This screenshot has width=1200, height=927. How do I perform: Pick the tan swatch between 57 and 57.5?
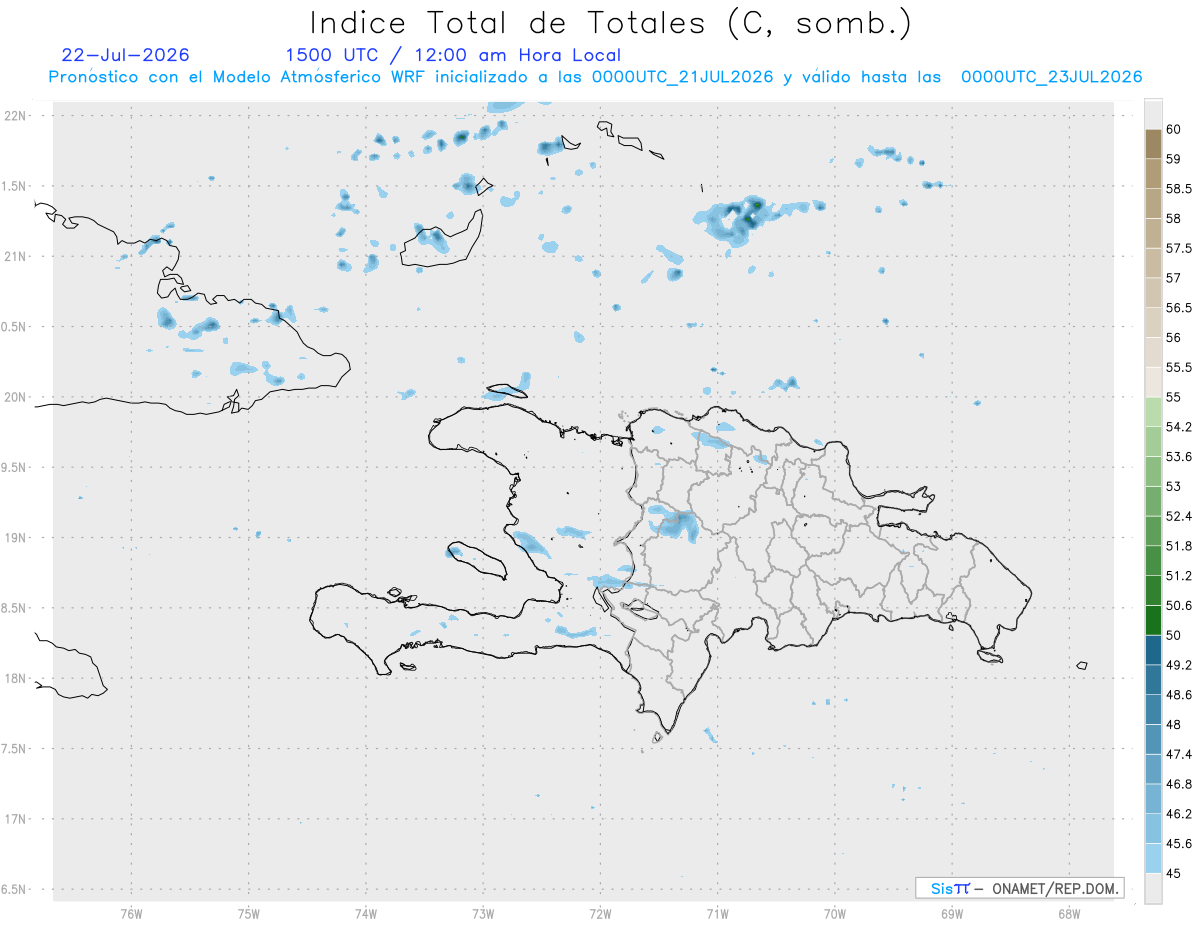point(1153,263)
